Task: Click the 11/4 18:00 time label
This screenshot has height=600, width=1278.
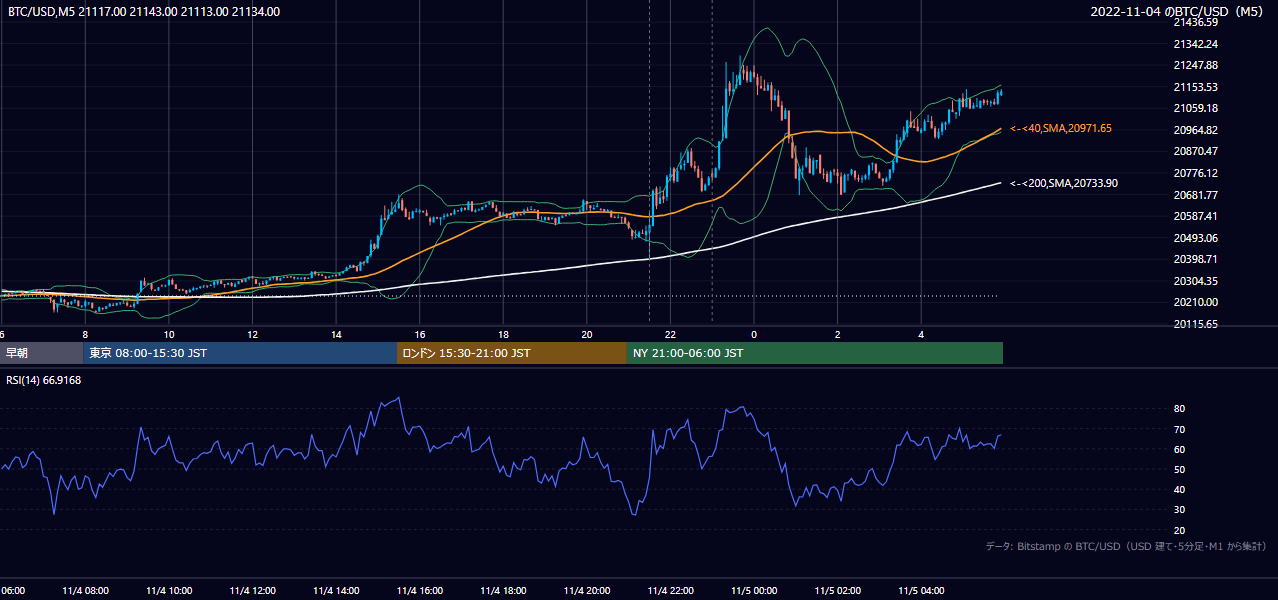Action: tap(503, 591)
